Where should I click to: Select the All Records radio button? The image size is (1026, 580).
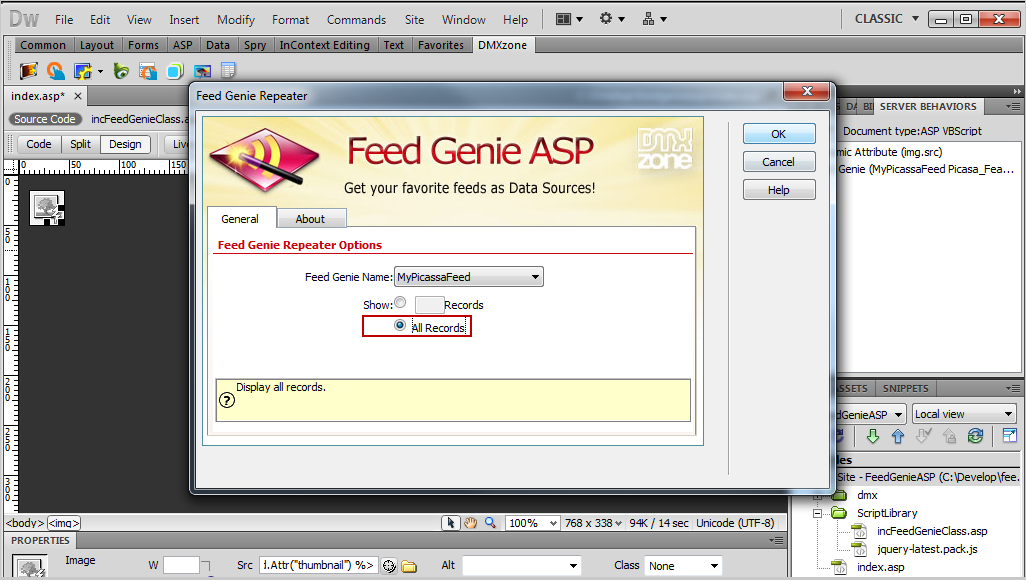click(400, 325)
